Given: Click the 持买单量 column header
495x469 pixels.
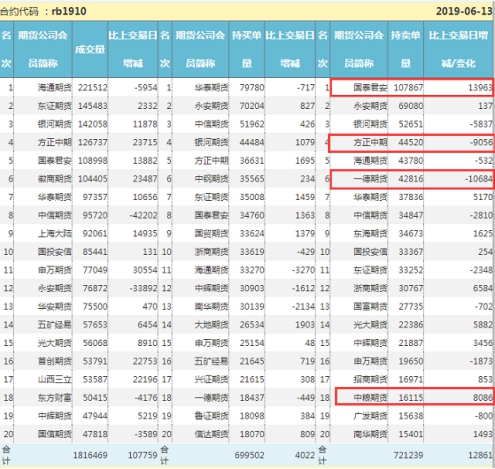Looking at the screenshot, I should pos(247,49).
